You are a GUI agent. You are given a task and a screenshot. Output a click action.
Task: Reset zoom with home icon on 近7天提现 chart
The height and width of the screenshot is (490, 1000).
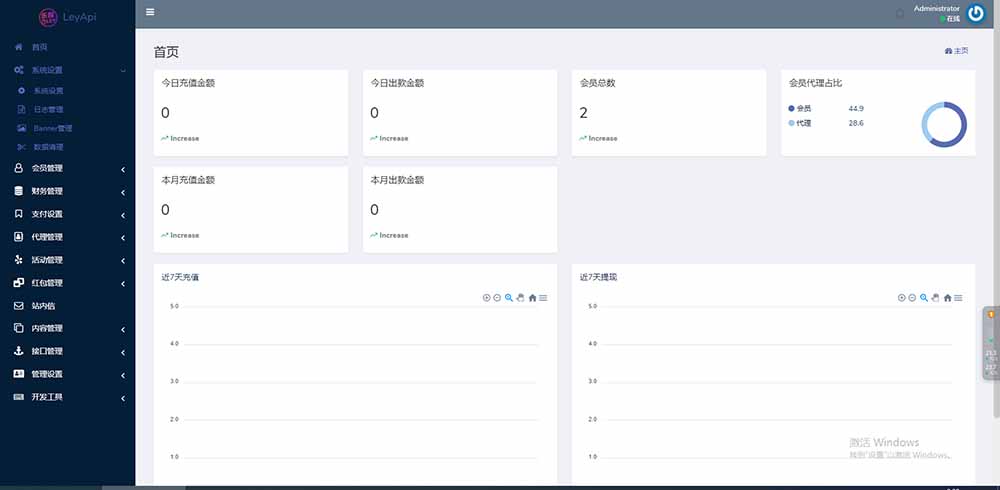pos(947,298)
